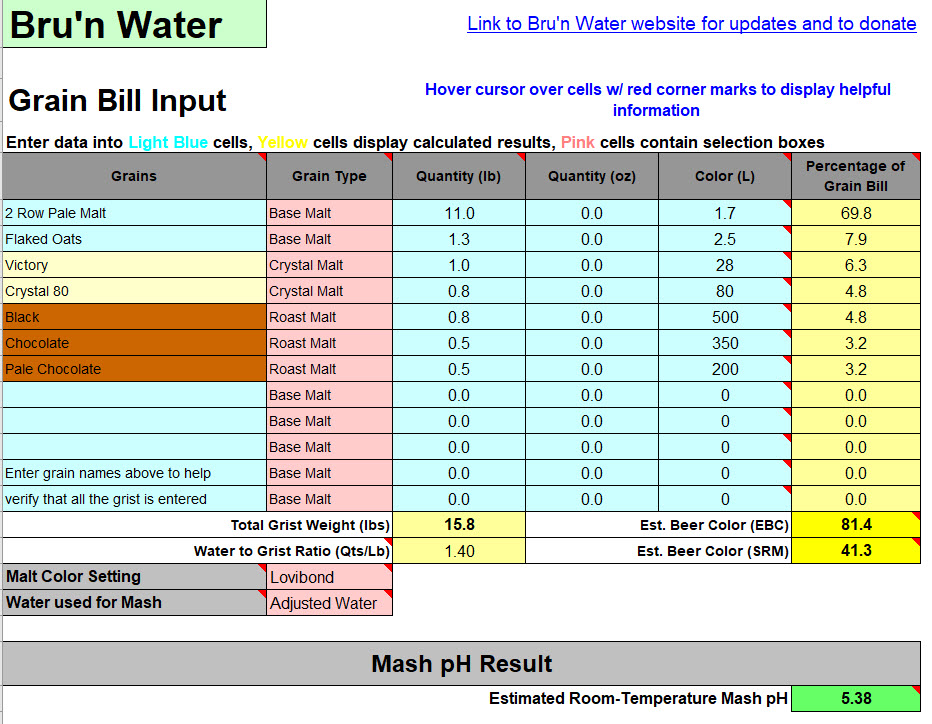The height and width of the screenshot is (724, 932).
Task: Select the Est. Beer Color EBC value 81.4
Action: [856, 524]
